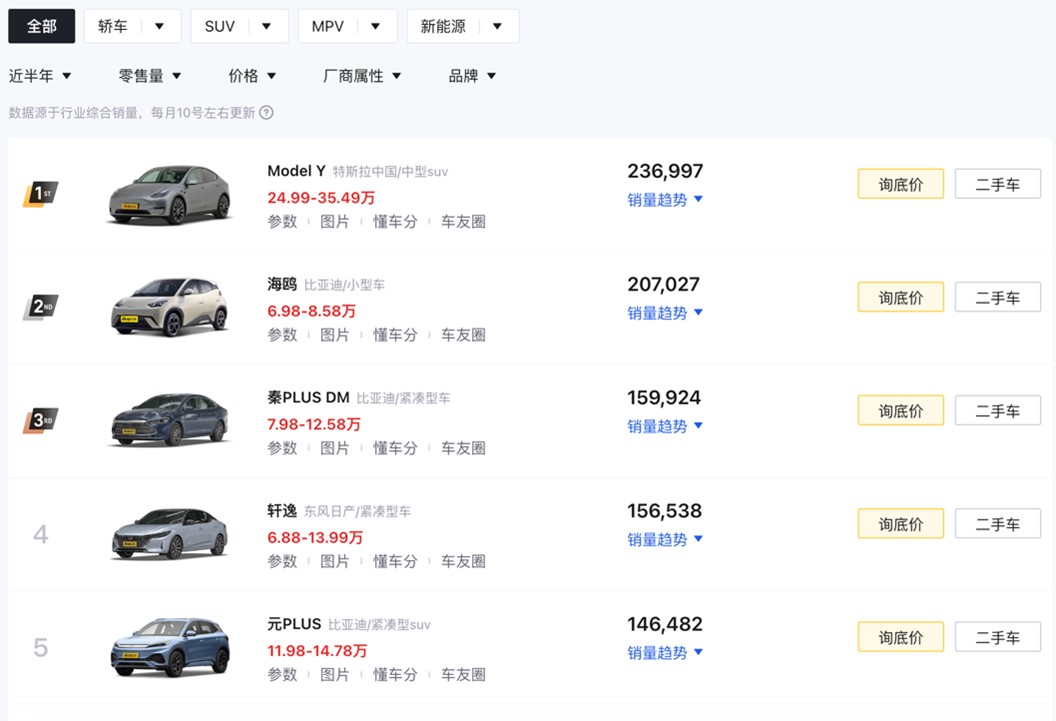This screenshot has height=721, width=1056.
Task: Open the 品牌 filter dropdown
Action: point(472,76)
